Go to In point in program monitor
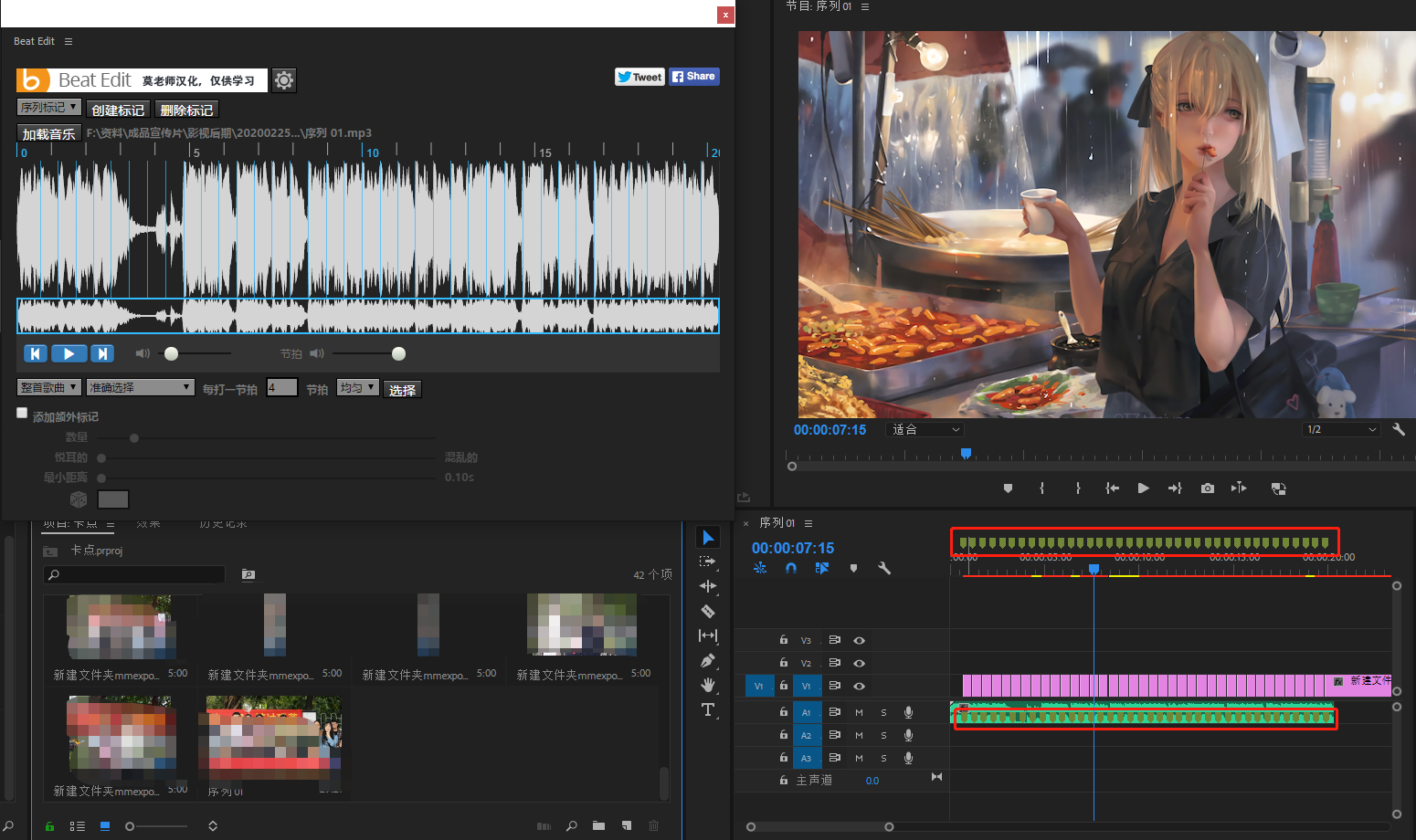Image resolution: width=1416 pixels, height=840 pixels. (x=1112, y=488)
